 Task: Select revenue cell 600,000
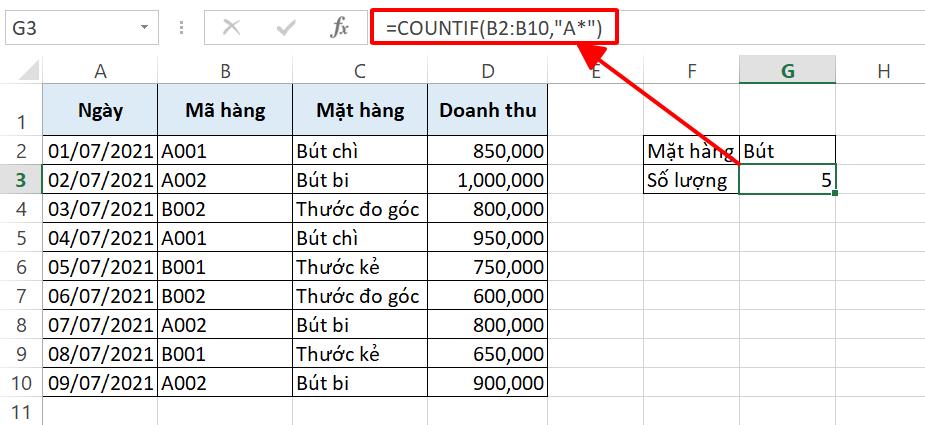click(x=487, y=295)
